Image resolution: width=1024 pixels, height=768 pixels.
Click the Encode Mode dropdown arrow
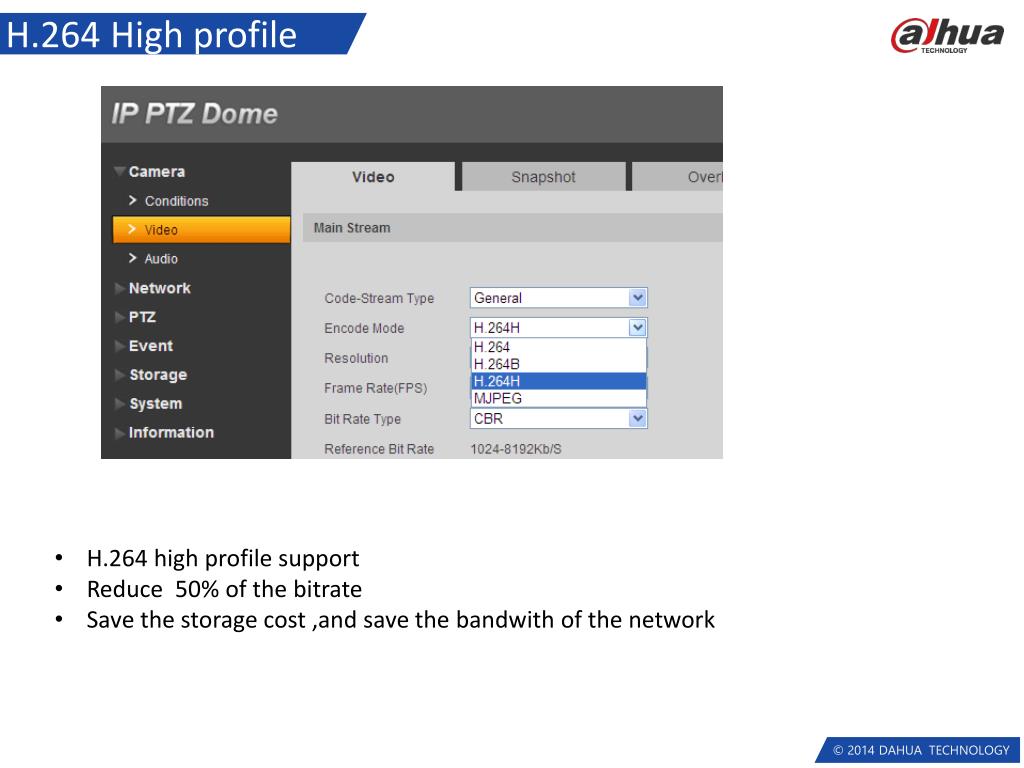click(x=637, y=328)
